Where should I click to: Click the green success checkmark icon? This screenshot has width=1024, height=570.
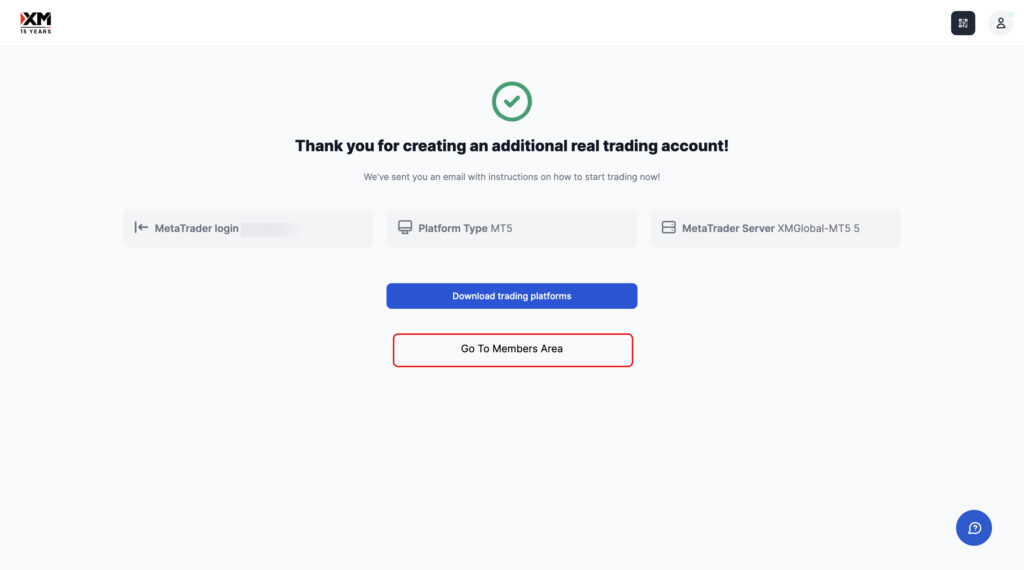(x=511, y=101)
